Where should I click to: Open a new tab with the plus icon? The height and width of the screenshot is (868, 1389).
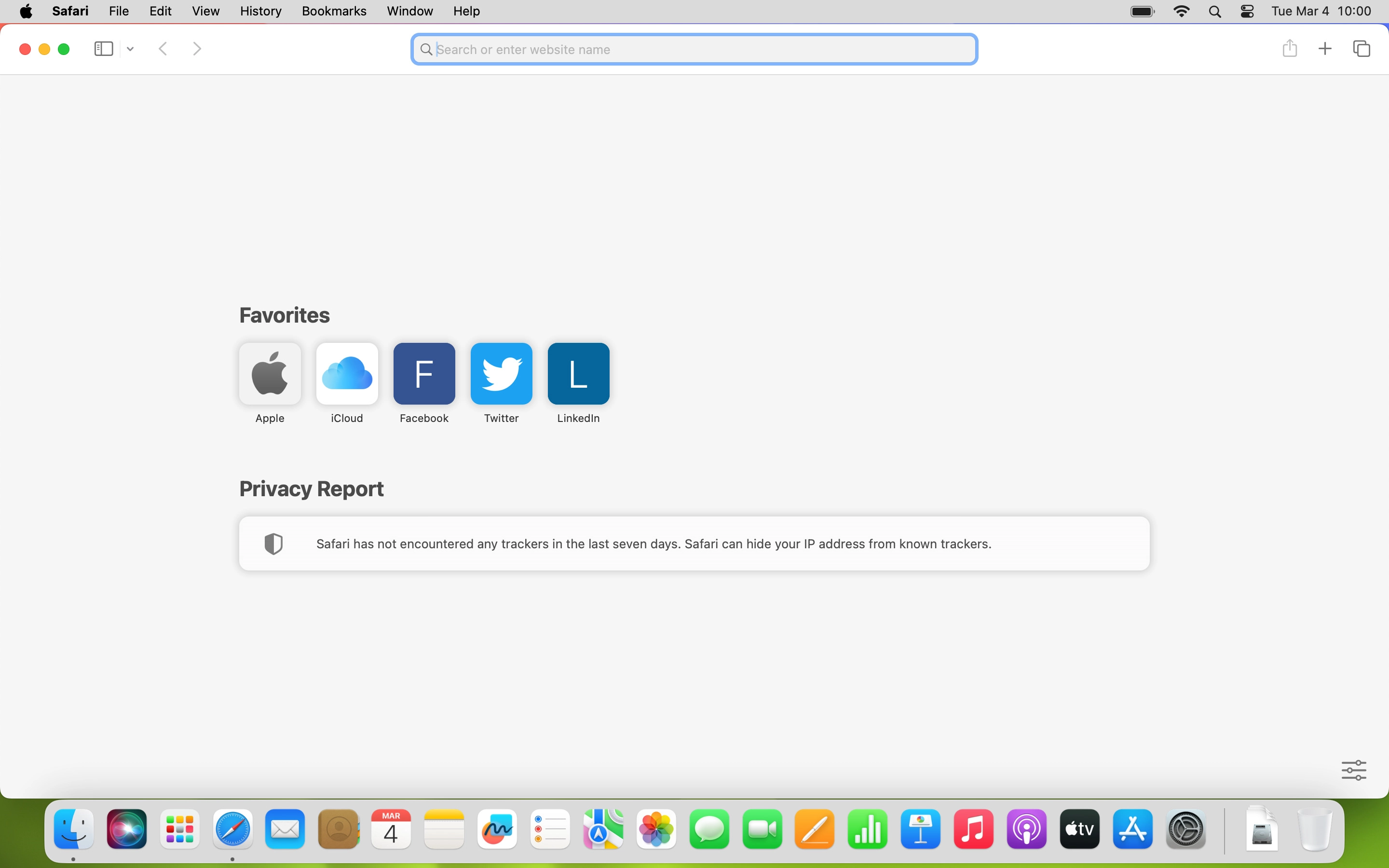click(1325, 49)
